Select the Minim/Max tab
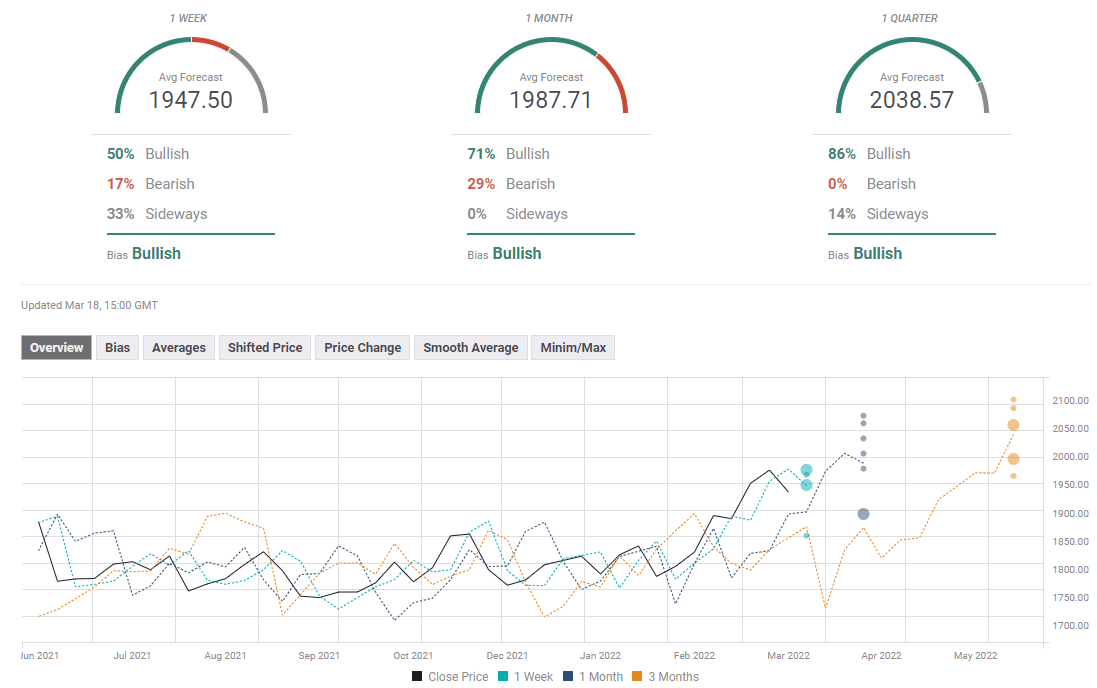This screenshot has height=688, width=1097. (573, 348)
